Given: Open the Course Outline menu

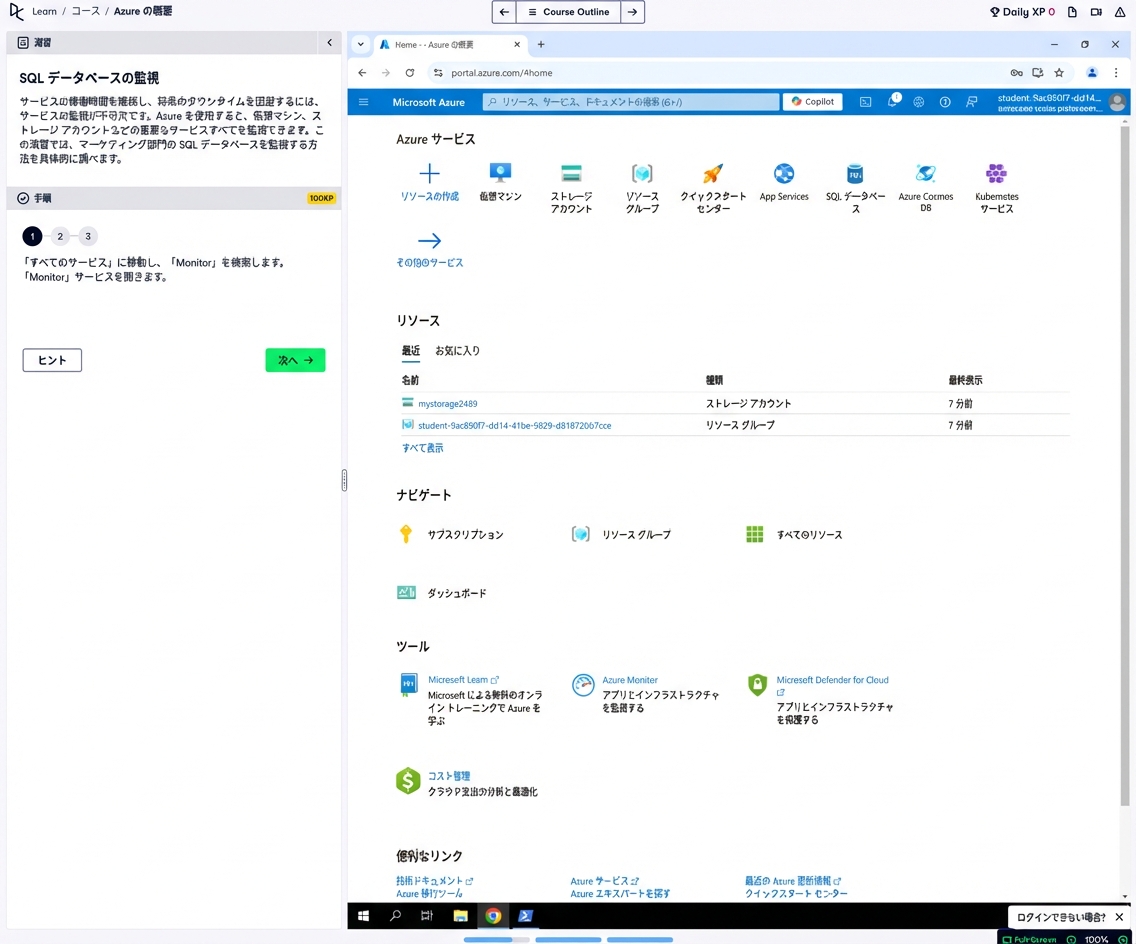Looking at the screenshot, I should (x=568, y=12).
